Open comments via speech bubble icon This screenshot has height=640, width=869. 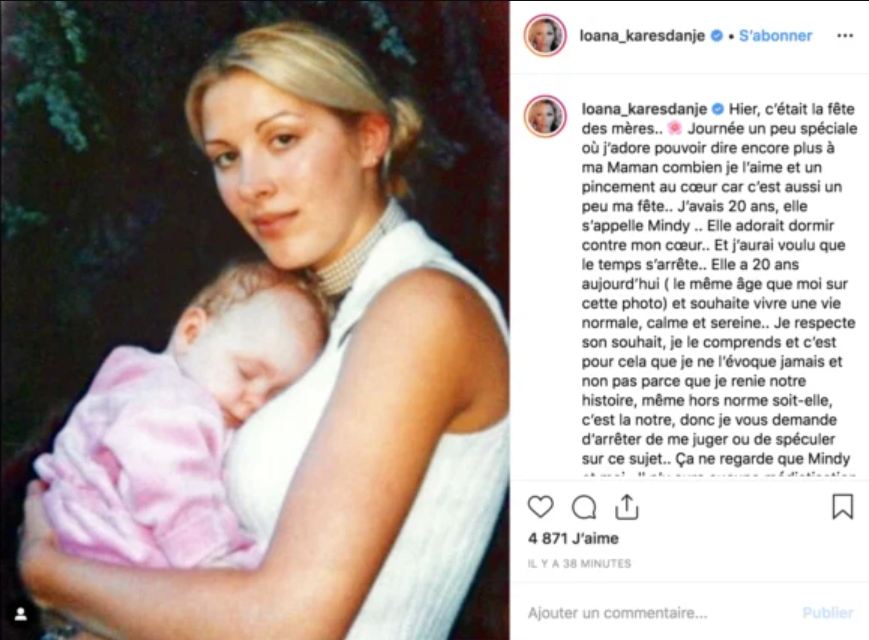pos(584,507)
